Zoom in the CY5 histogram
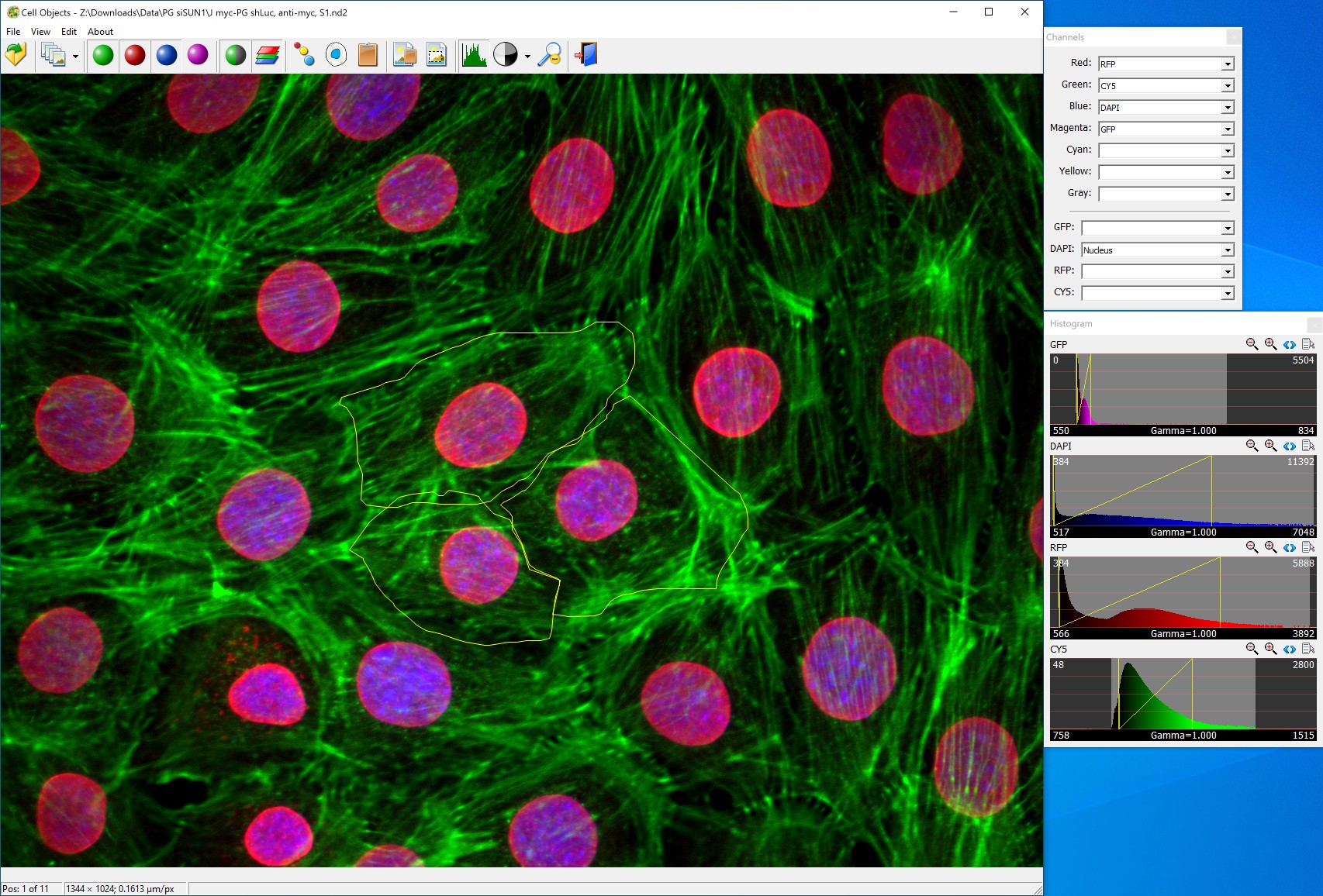Image resolution: width=1323 pixels, height=896 pixels. (1270, 649)
